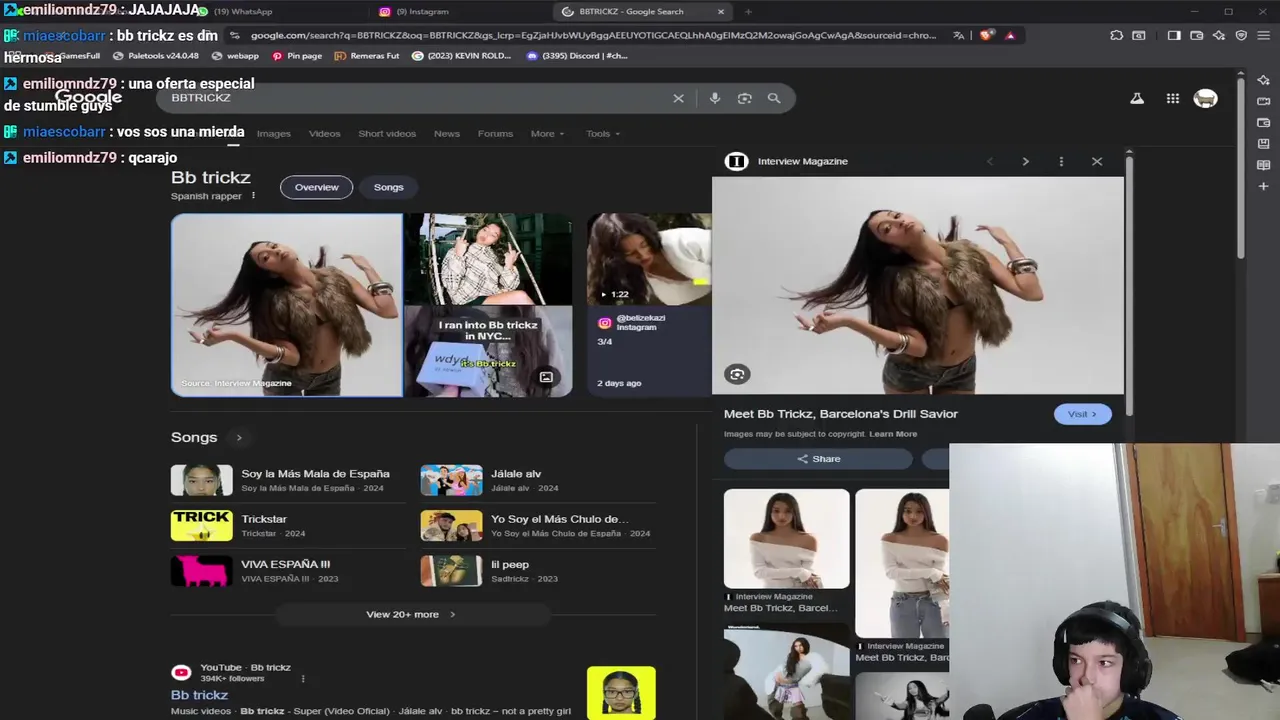Submit search with the magnifier icon
Image resolution: width=1280 pixels, height=720 pixels.
point(774,98)
